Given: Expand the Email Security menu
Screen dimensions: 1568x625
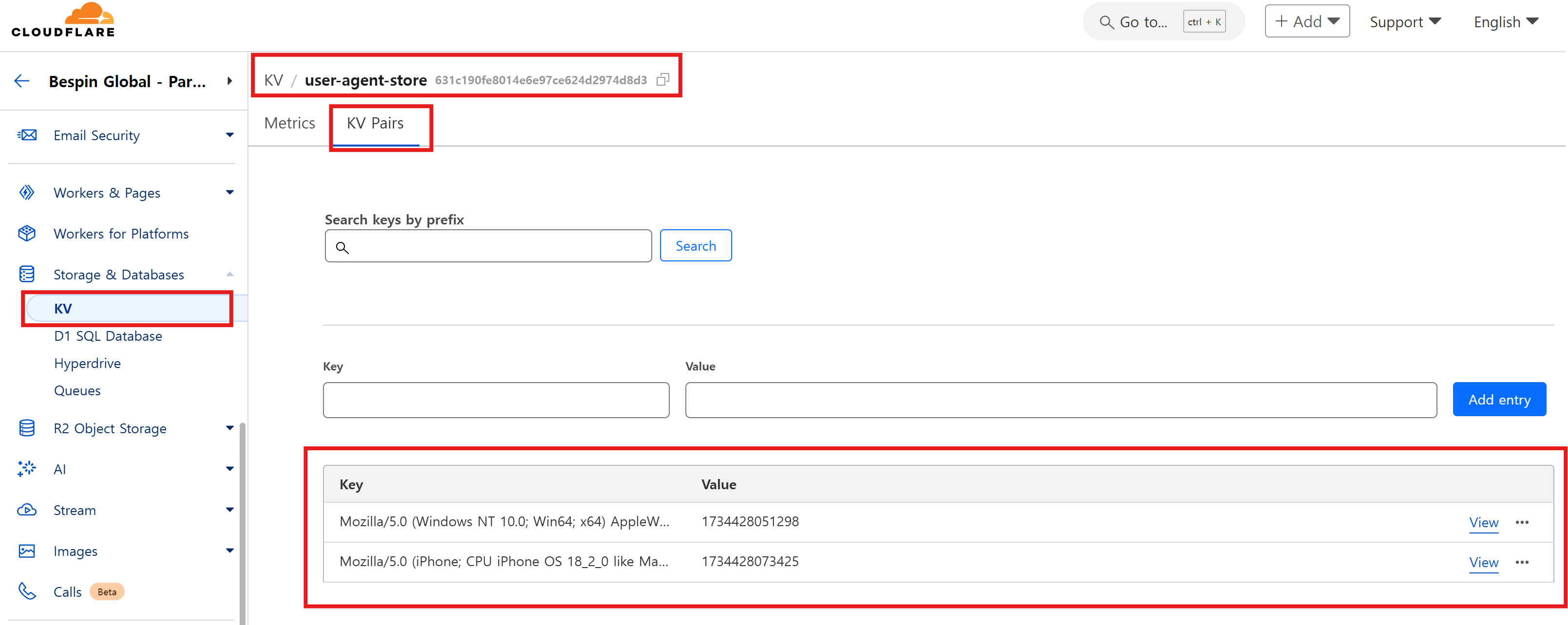Looking at the screenshot, I should (x=229, y=135).
